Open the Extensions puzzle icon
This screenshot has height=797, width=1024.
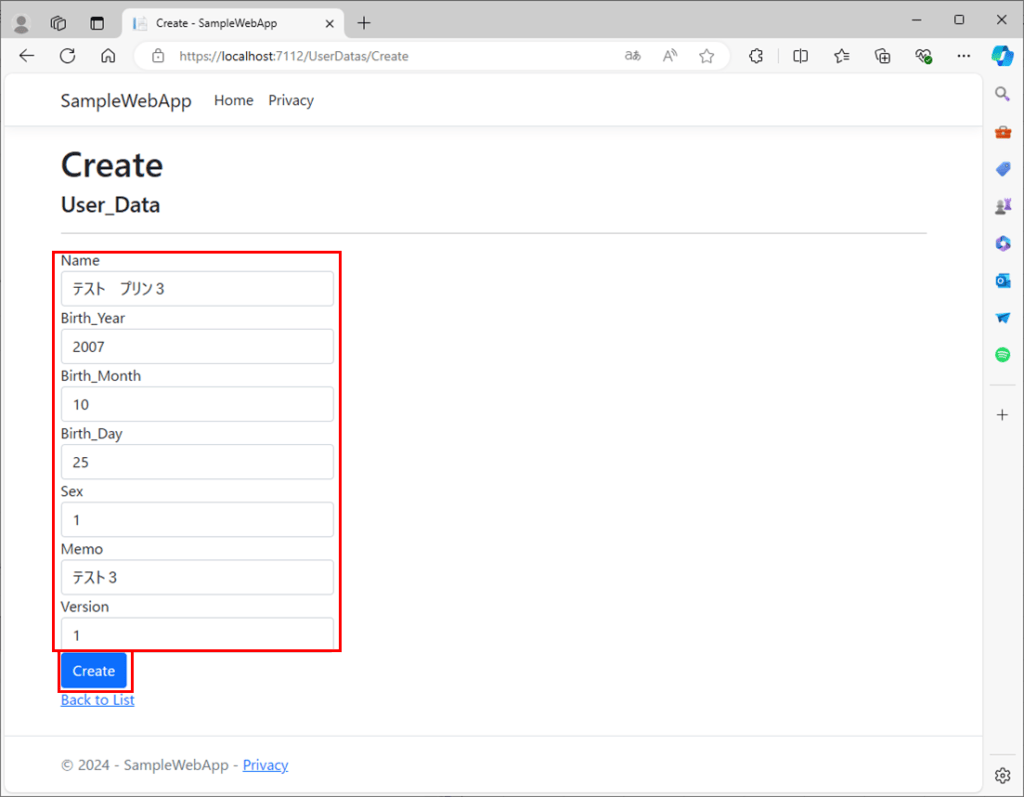757,56
